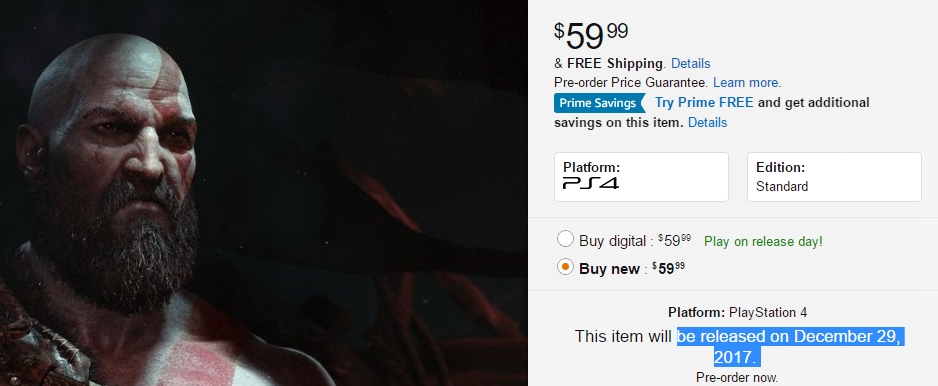
Task: Click the bold Buy new label
Action: tap(609, 269)
